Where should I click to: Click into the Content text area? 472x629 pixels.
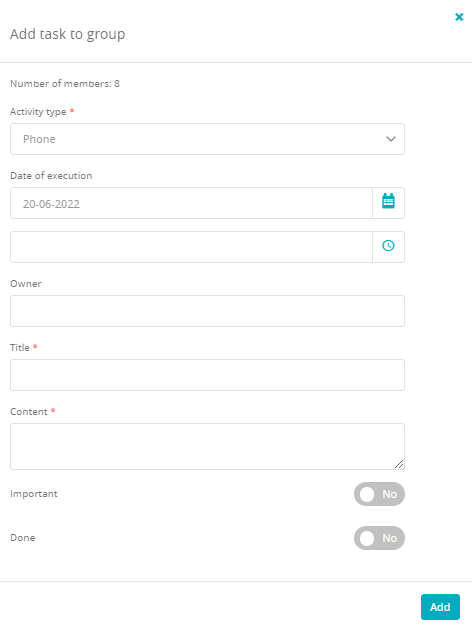207,446
